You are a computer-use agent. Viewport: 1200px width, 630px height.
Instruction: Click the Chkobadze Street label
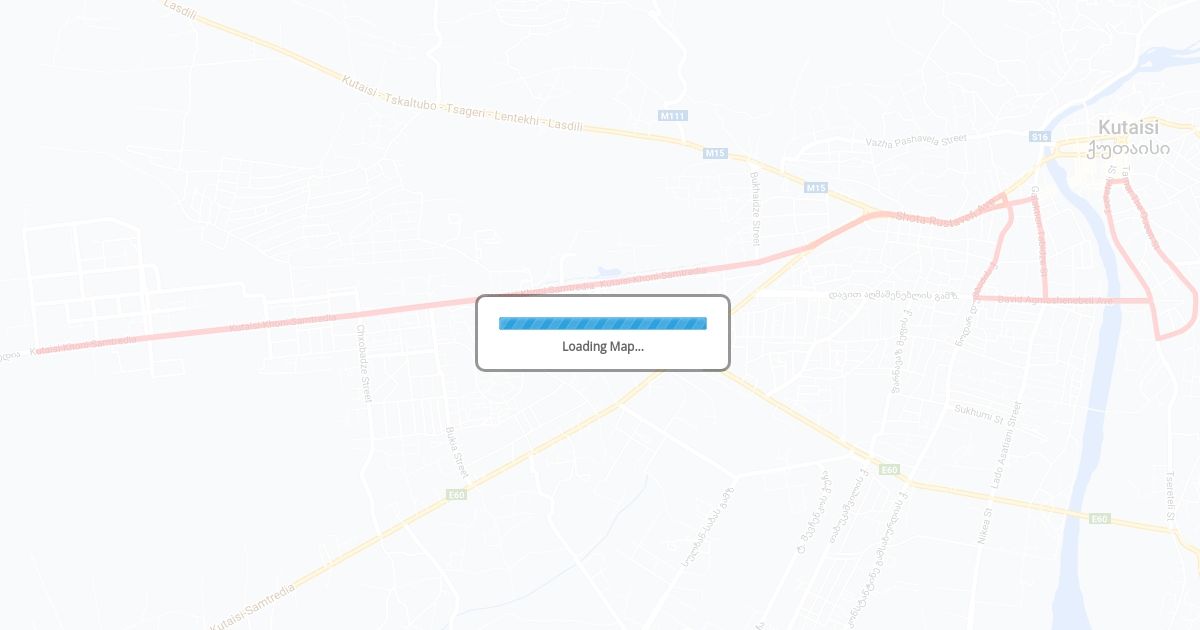coord(365,362)
